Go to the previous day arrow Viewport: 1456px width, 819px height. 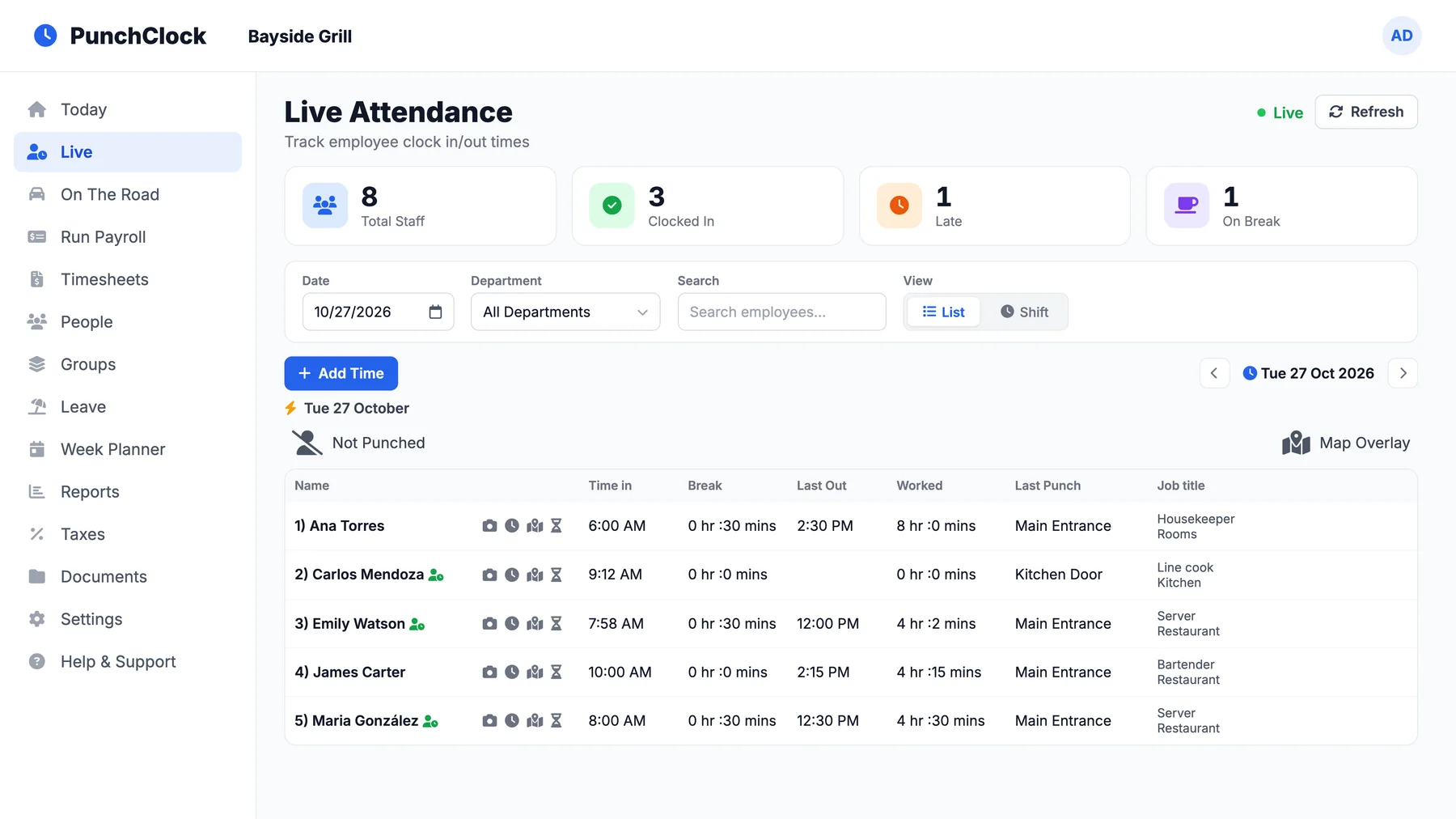pos(1214,373)
